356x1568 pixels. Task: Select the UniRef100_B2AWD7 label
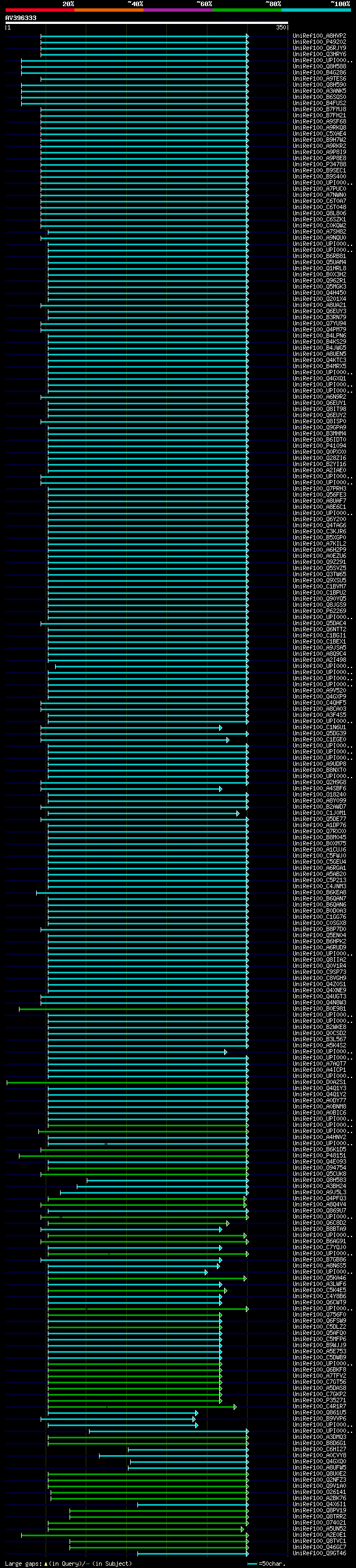click(319, 807)
